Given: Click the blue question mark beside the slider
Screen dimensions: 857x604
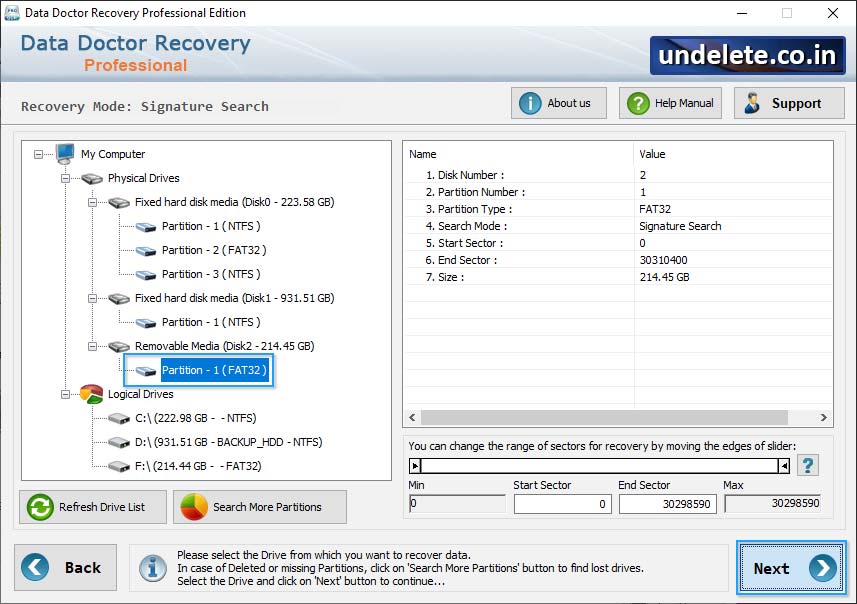Looking at the screenshot, I should click(x=808, y=465).
